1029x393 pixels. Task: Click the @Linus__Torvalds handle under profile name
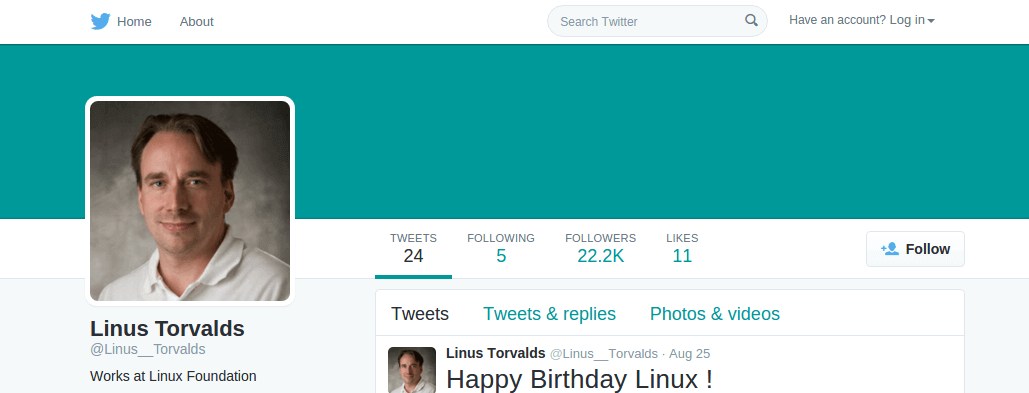(148, 349)
